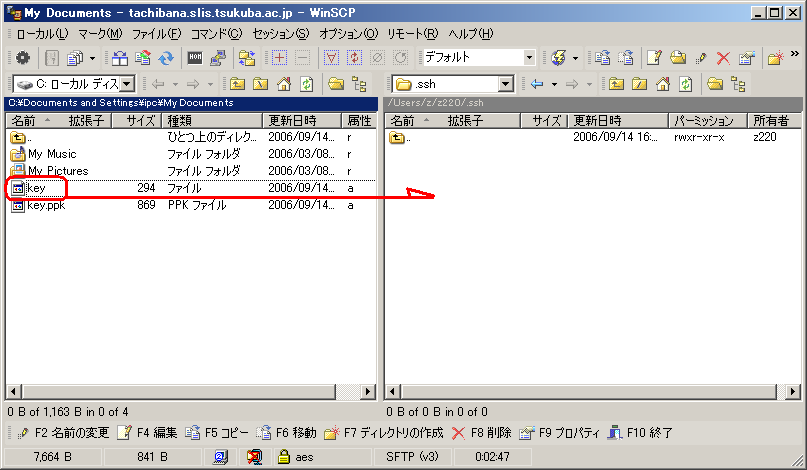Click remote panel Parent Directory icon
Viewport: 807px width, 470px height.
616,84
